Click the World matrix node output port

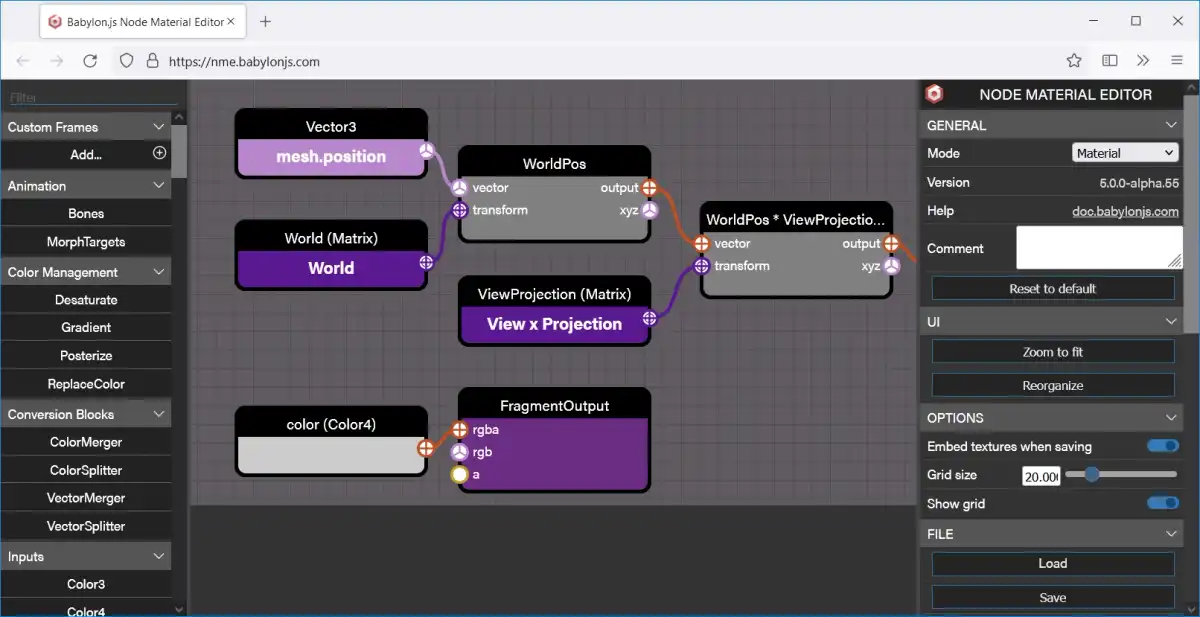426,262
